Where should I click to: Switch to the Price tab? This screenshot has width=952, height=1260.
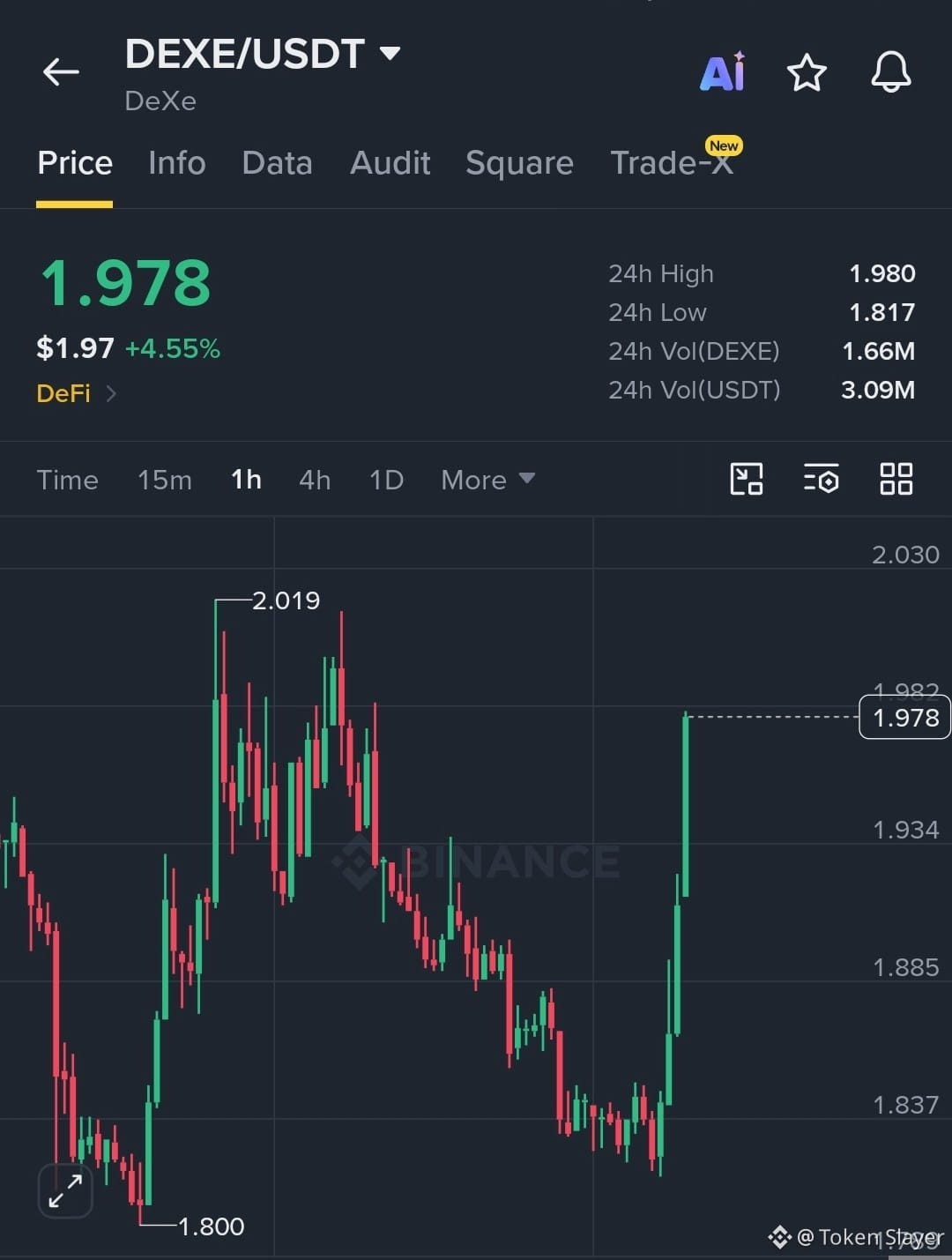tap(75, 163)
